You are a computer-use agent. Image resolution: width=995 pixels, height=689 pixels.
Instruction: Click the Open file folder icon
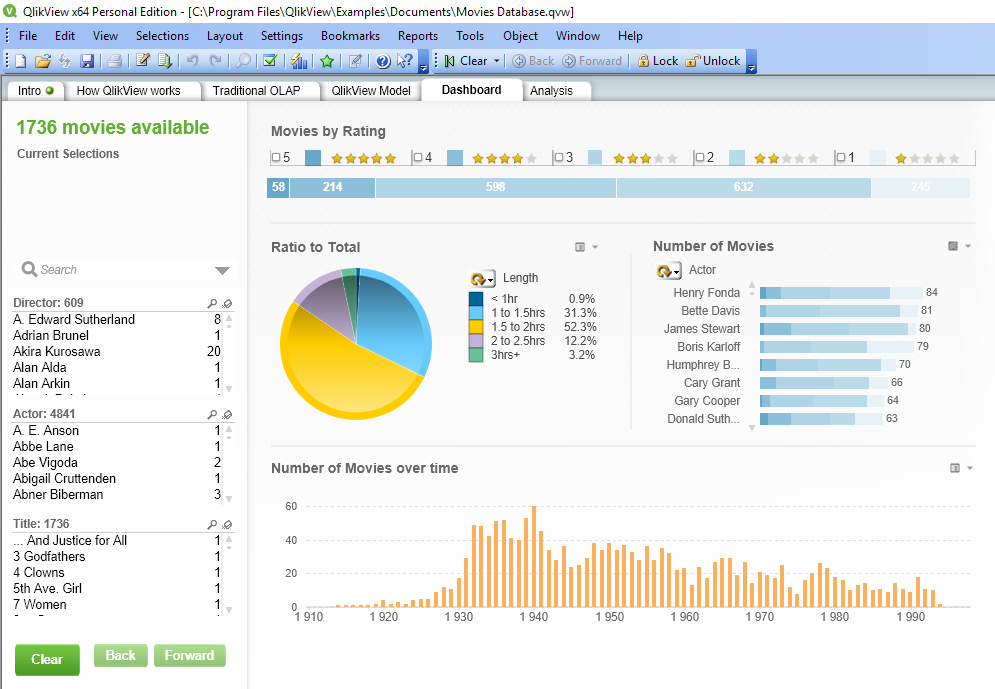click(x=43, y=61)
